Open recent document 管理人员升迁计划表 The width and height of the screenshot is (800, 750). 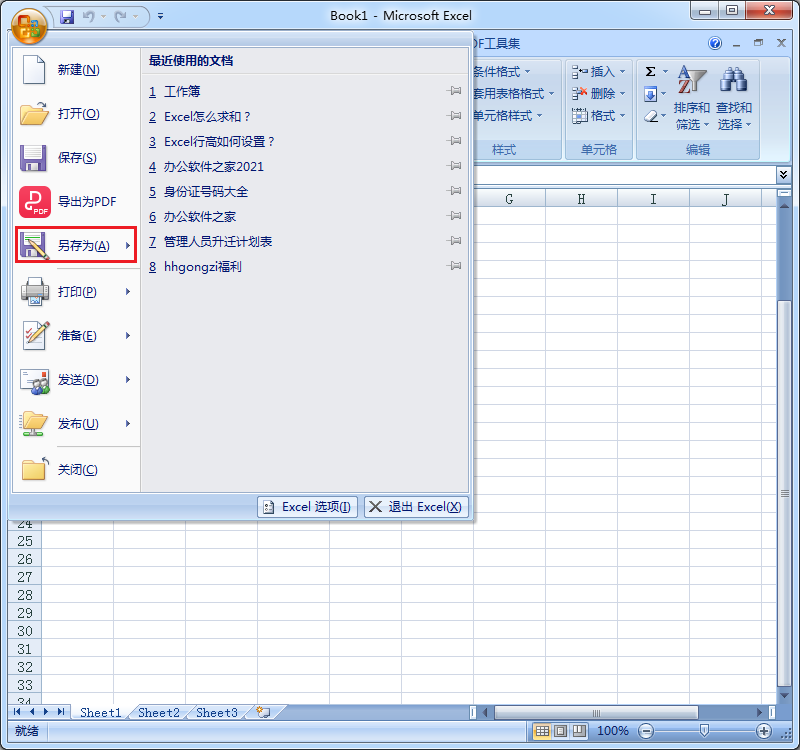pyautogui.click(x=305, y=241)
